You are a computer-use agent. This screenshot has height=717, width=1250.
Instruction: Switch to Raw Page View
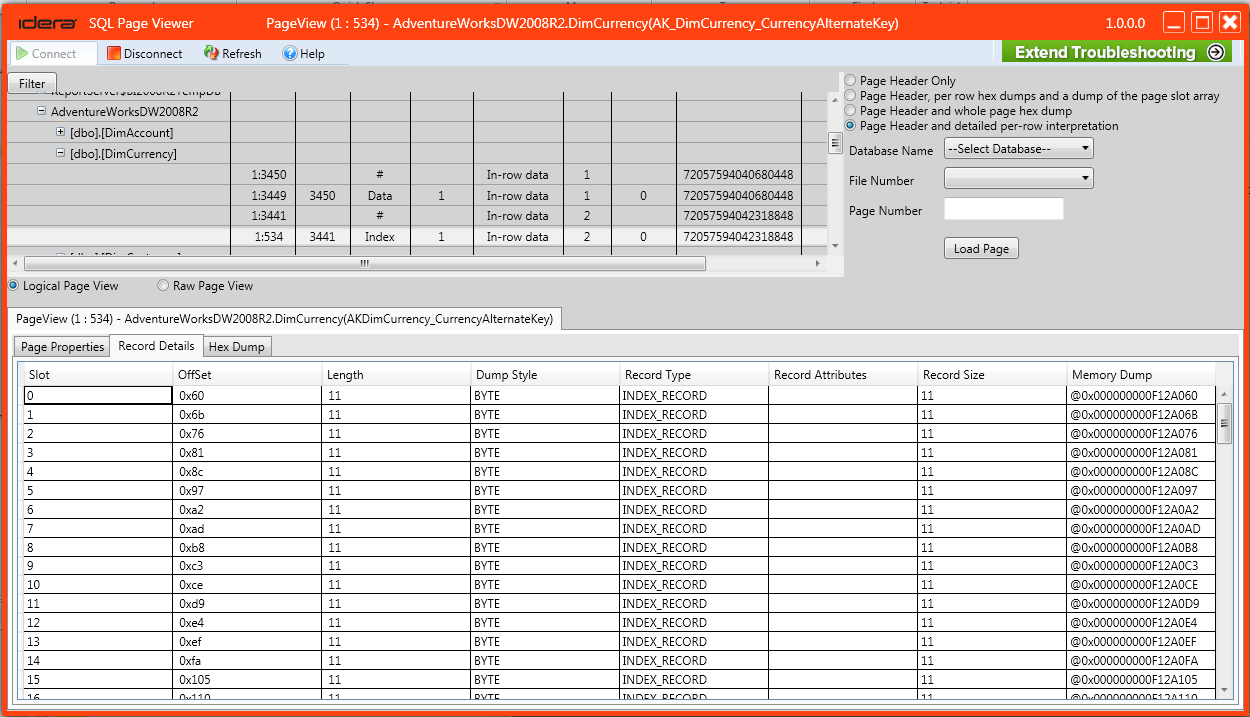point(162,285)
